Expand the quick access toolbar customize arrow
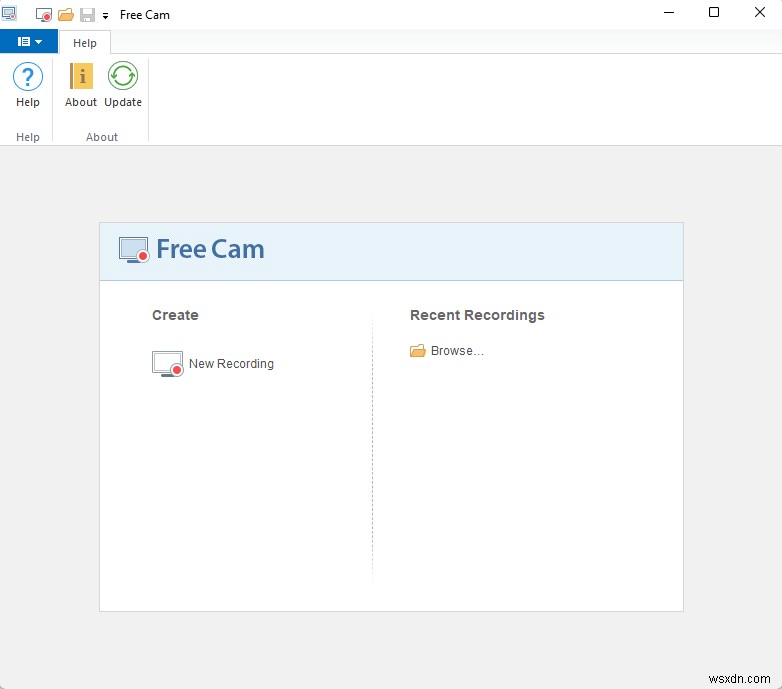This screenshot has width=782, height=689. (x=105, y=16)
